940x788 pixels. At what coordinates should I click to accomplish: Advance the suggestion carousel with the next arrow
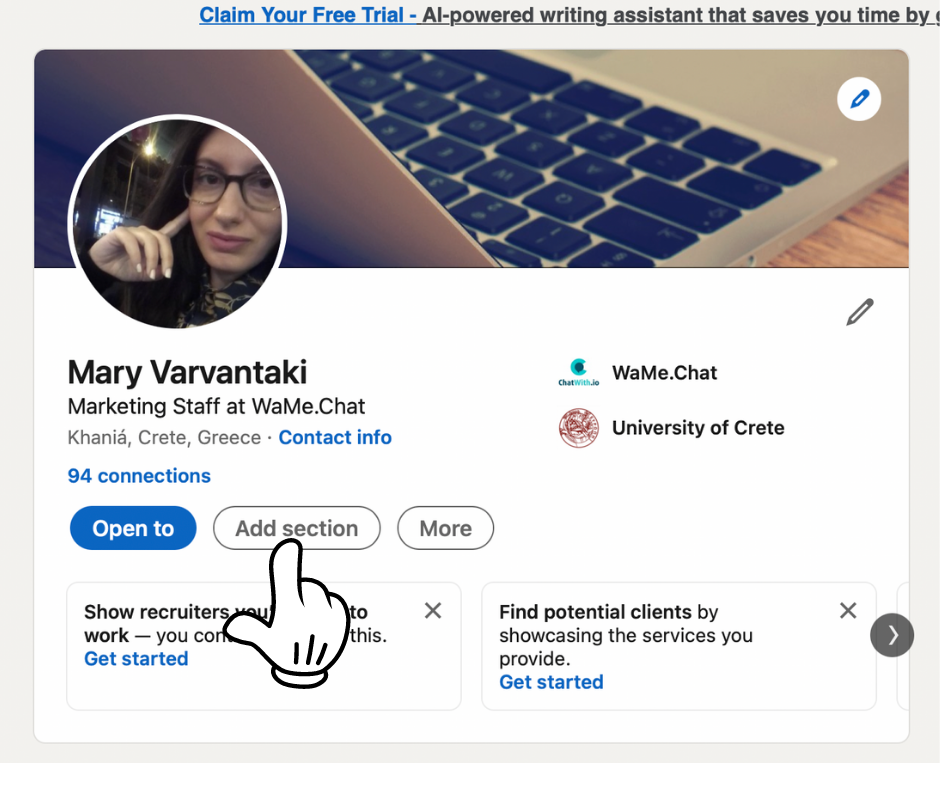pos(892,634)
